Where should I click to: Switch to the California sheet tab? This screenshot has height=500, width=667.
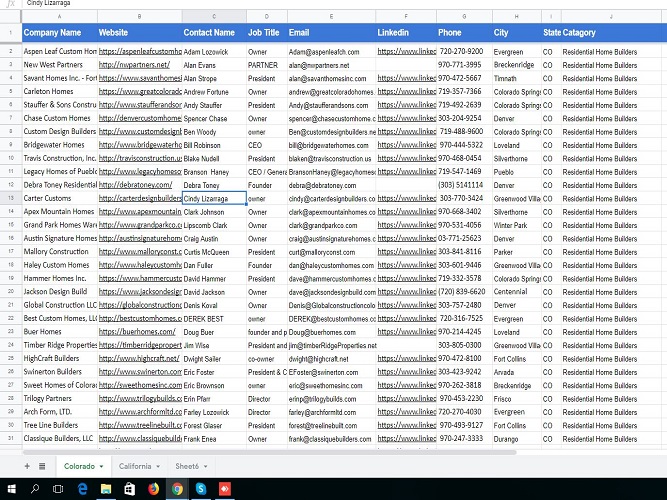pyautogui.click(x=135, y=466)
